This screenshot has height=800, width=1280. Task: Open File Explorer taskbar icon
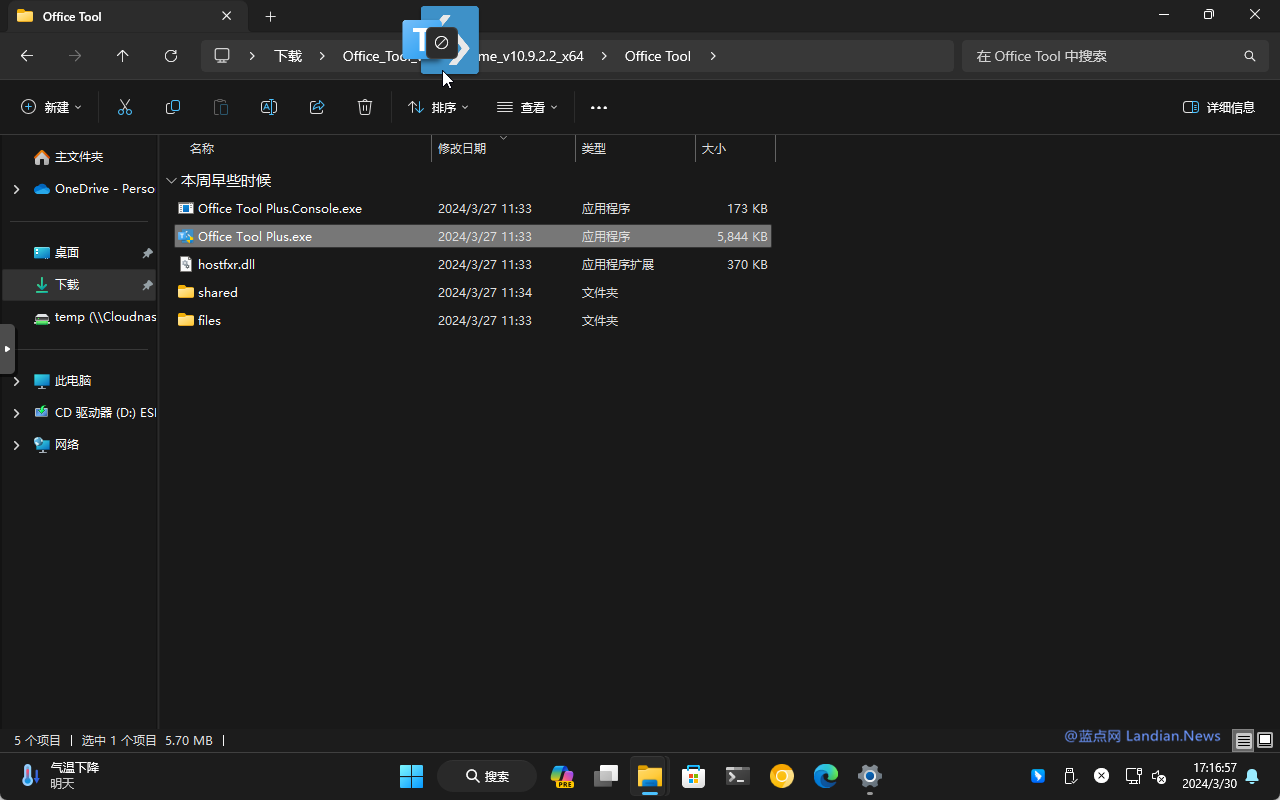point(650,776)
